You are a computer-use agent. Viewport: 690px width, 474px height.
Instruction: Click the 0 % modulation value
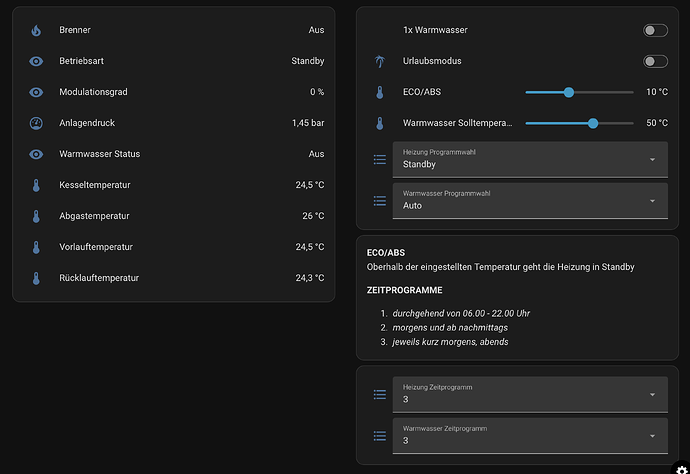pyautogui.click(x=317, y=92)
